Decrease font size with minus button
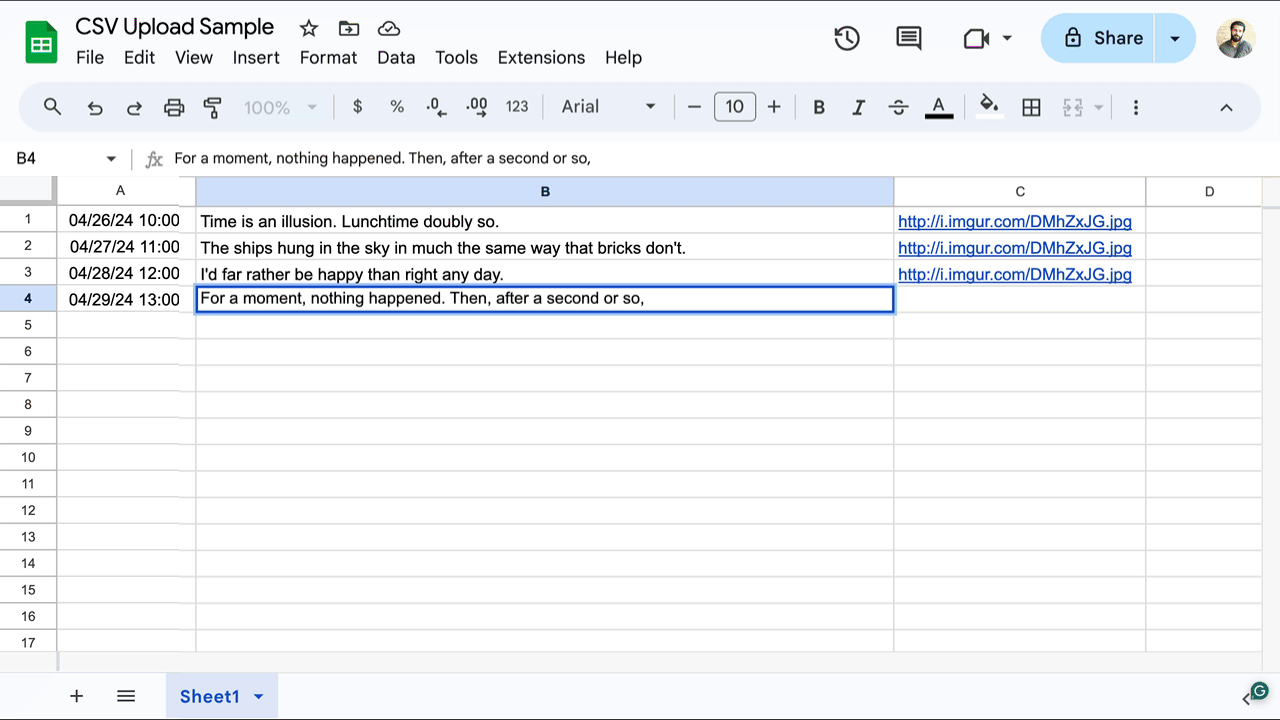Screen dimensions: 1280x720 695,107
